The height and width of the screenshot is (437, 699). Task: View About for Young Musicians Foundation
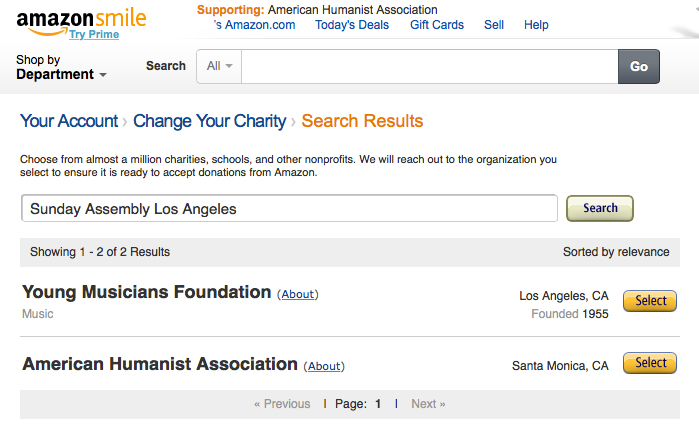pos(297,294)
